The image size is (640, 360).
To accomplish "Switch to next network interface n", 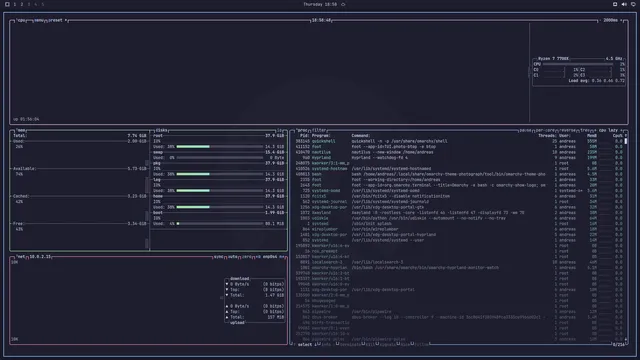I will pyautogui.click(x=282, y=257).
